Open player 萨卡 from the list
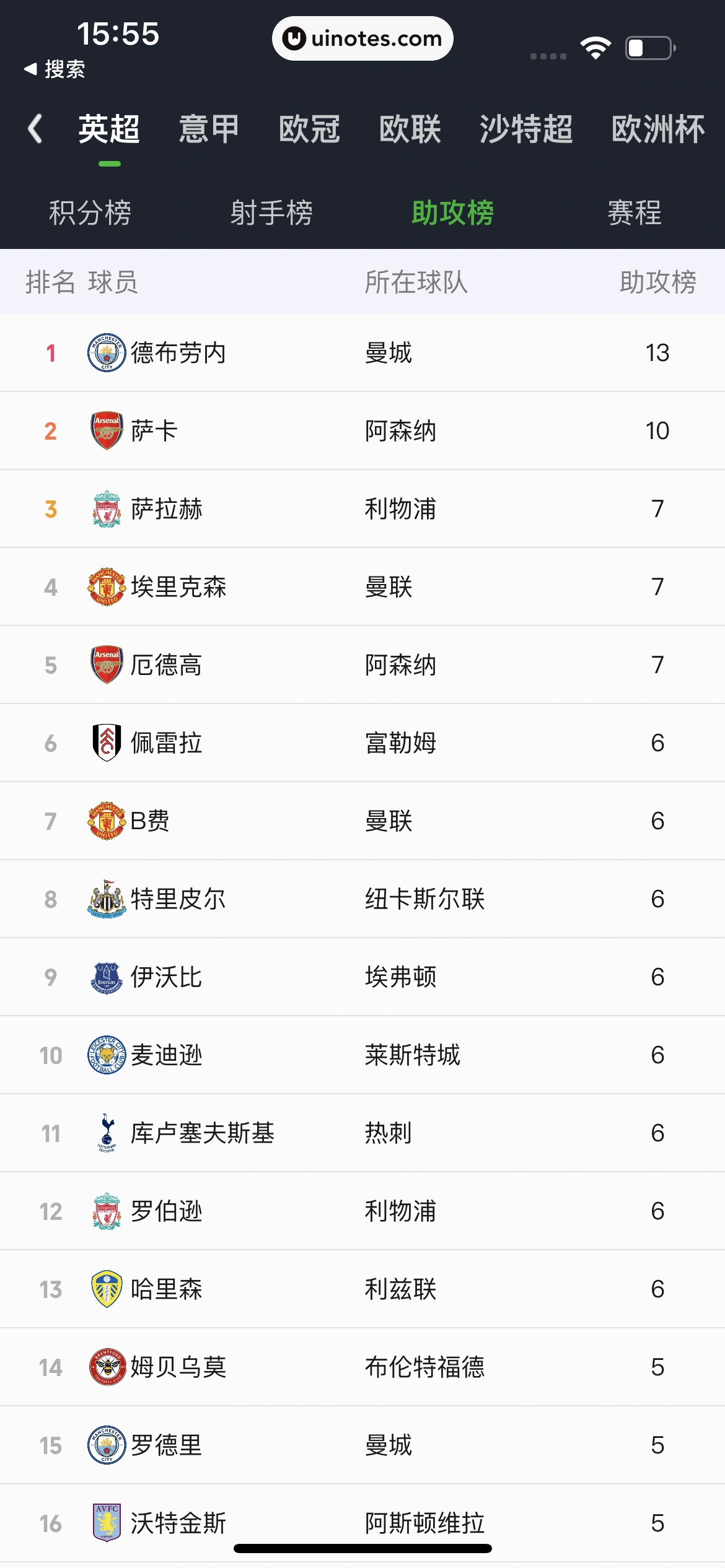Viewport: 725px width, 1568px height. pos(154,430)
